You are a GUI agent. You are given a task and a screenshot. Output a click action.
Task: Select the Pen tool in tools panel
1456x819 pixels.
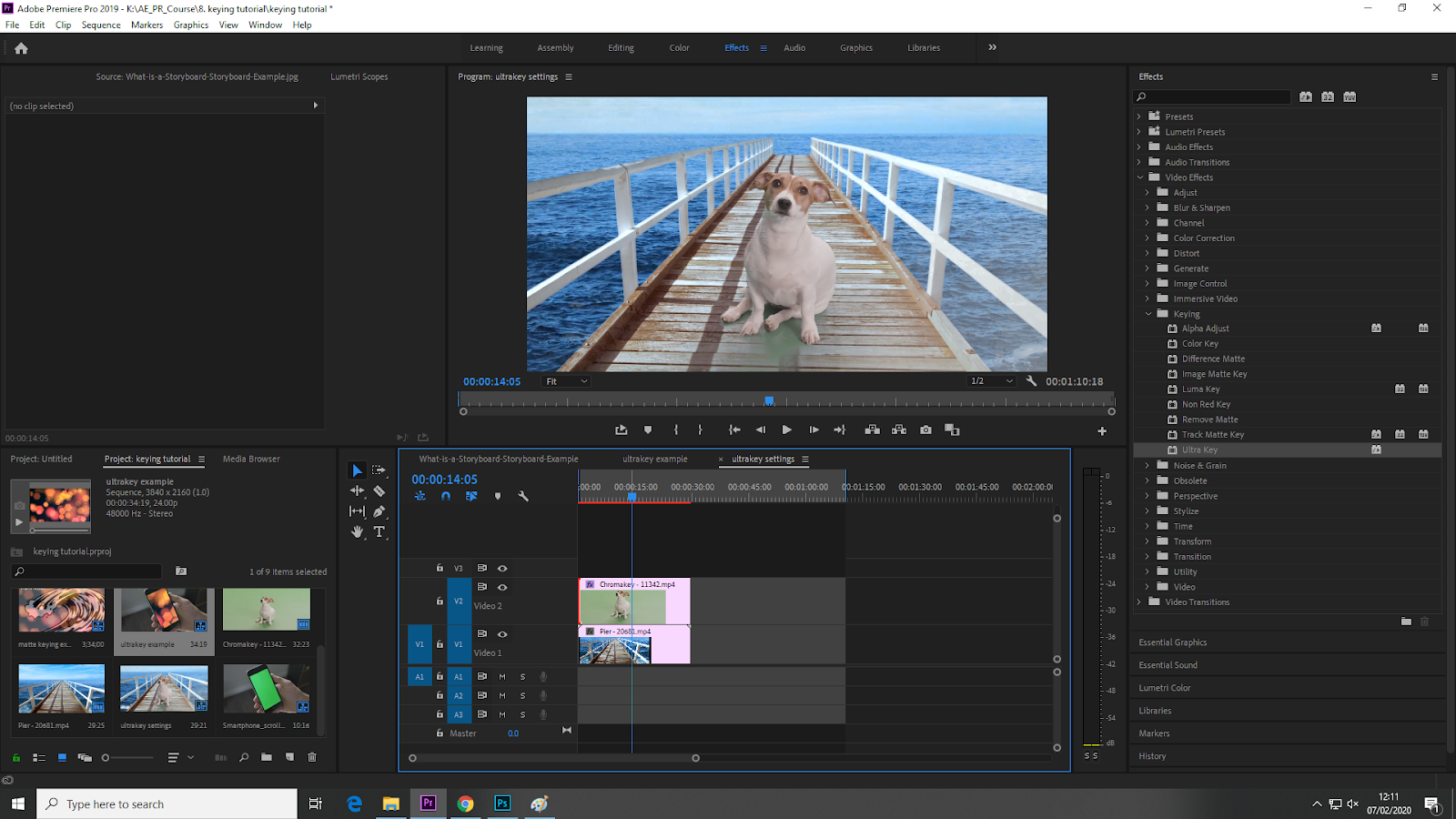pos(379,511)
